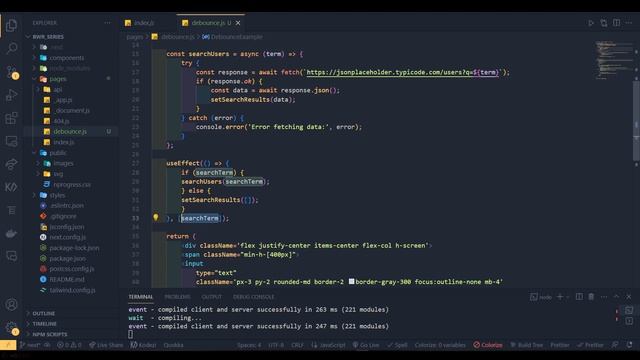Open changes compare icon in editor toolbar
Screen dimensions: 640x360
click(603, 23)
